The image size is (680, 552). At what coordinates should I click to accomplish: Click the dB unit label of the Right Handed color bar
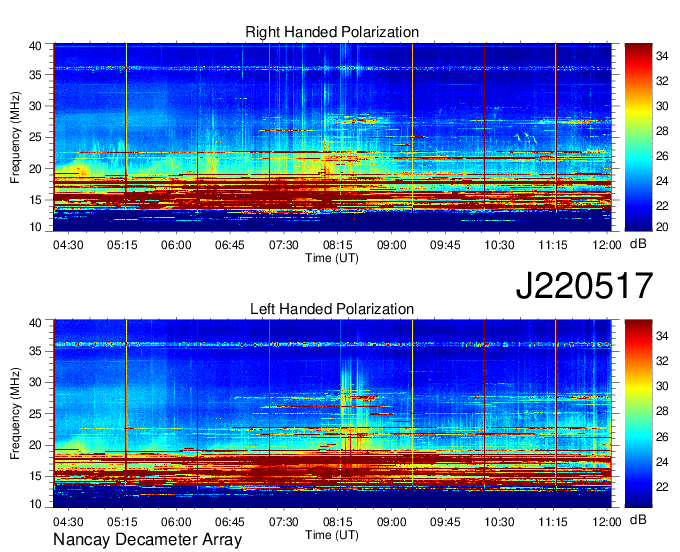(638, 244)
